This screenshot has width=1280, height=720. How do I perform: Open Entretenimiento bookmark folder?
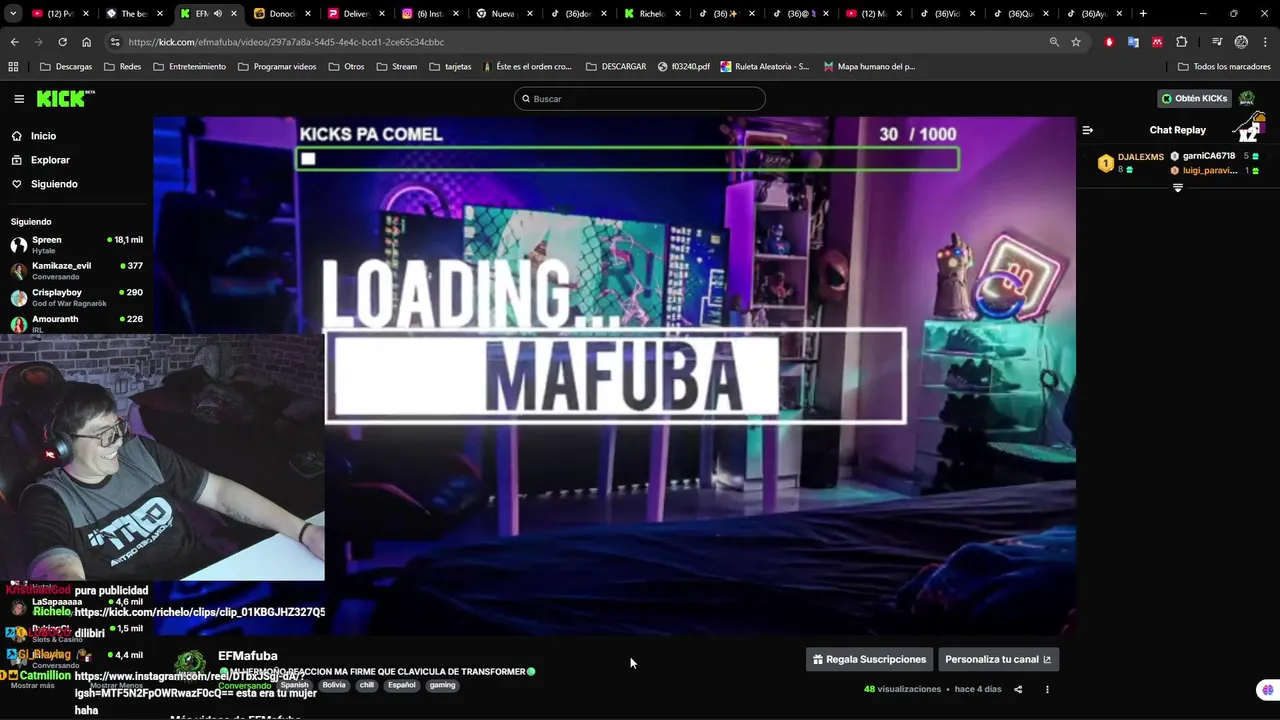tap(189, 67)
